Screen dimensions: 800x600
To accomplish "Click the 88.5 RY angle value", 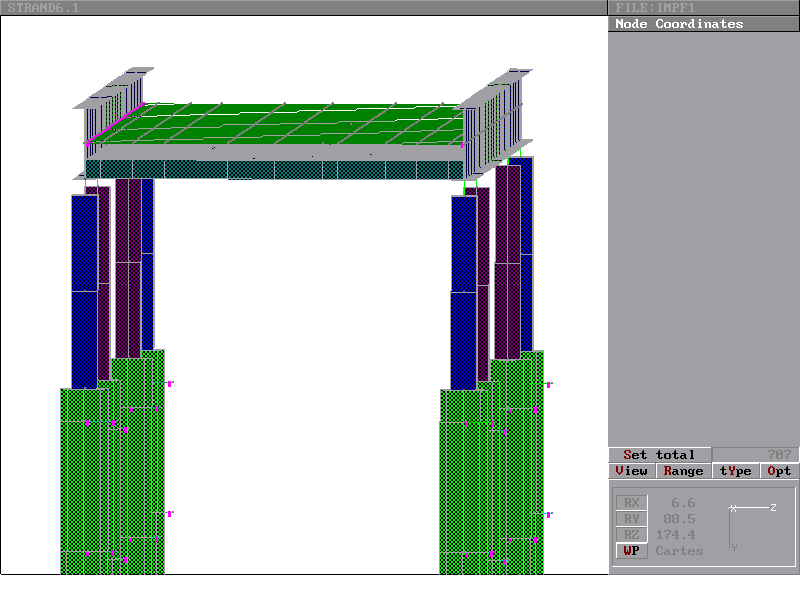I will coord(679,519).
